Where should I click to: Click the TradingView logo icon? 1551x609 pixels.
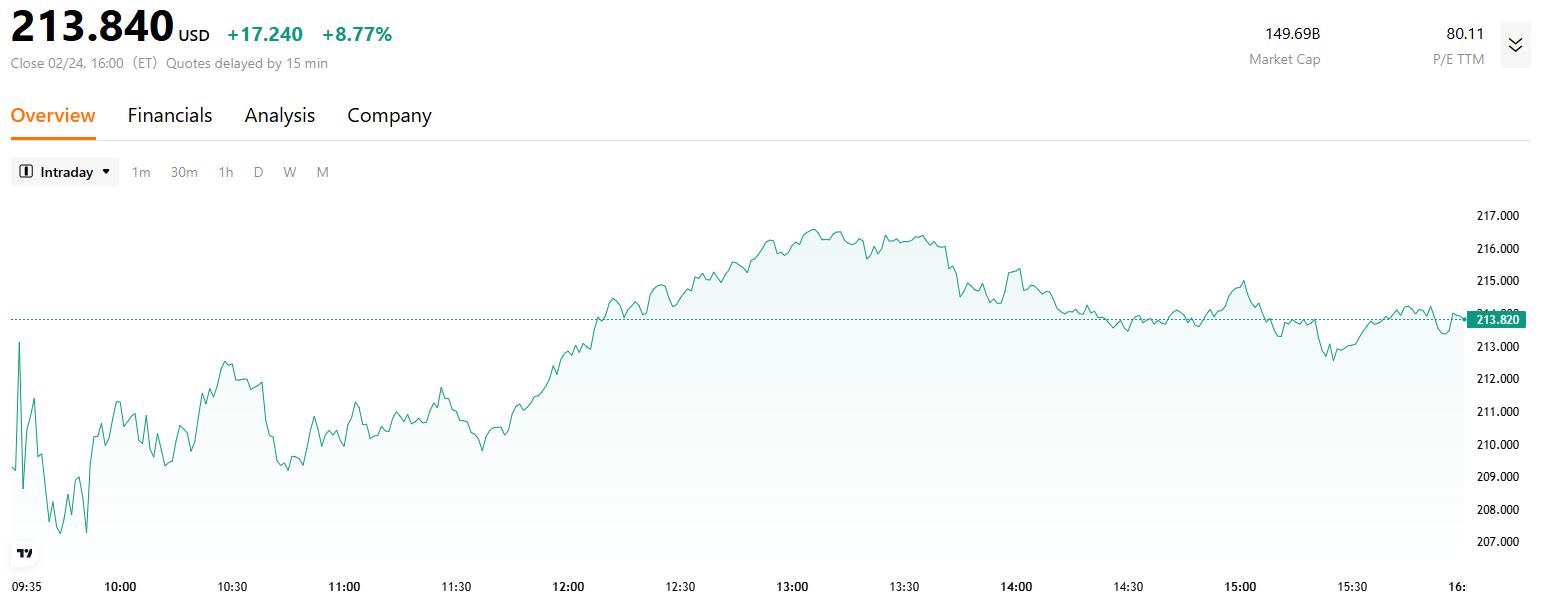coord(25,553)
